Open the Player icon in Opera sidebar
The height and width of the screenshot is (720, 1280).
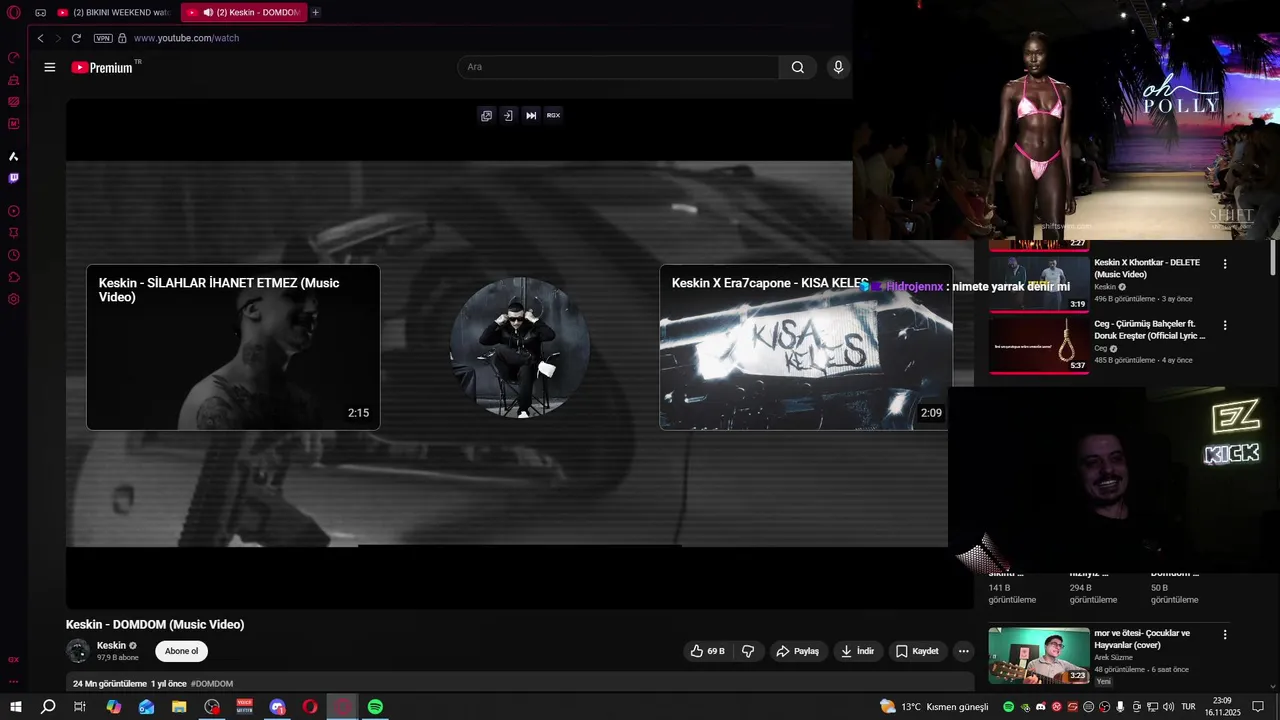pos(14,211)
